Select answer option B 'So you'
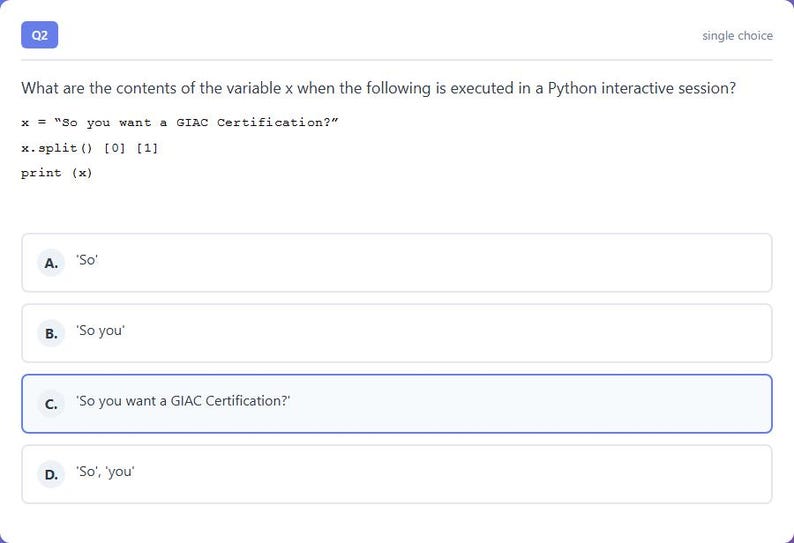Image resolution: width=794 pixels, height=543 pixels. tap(396, 333)
